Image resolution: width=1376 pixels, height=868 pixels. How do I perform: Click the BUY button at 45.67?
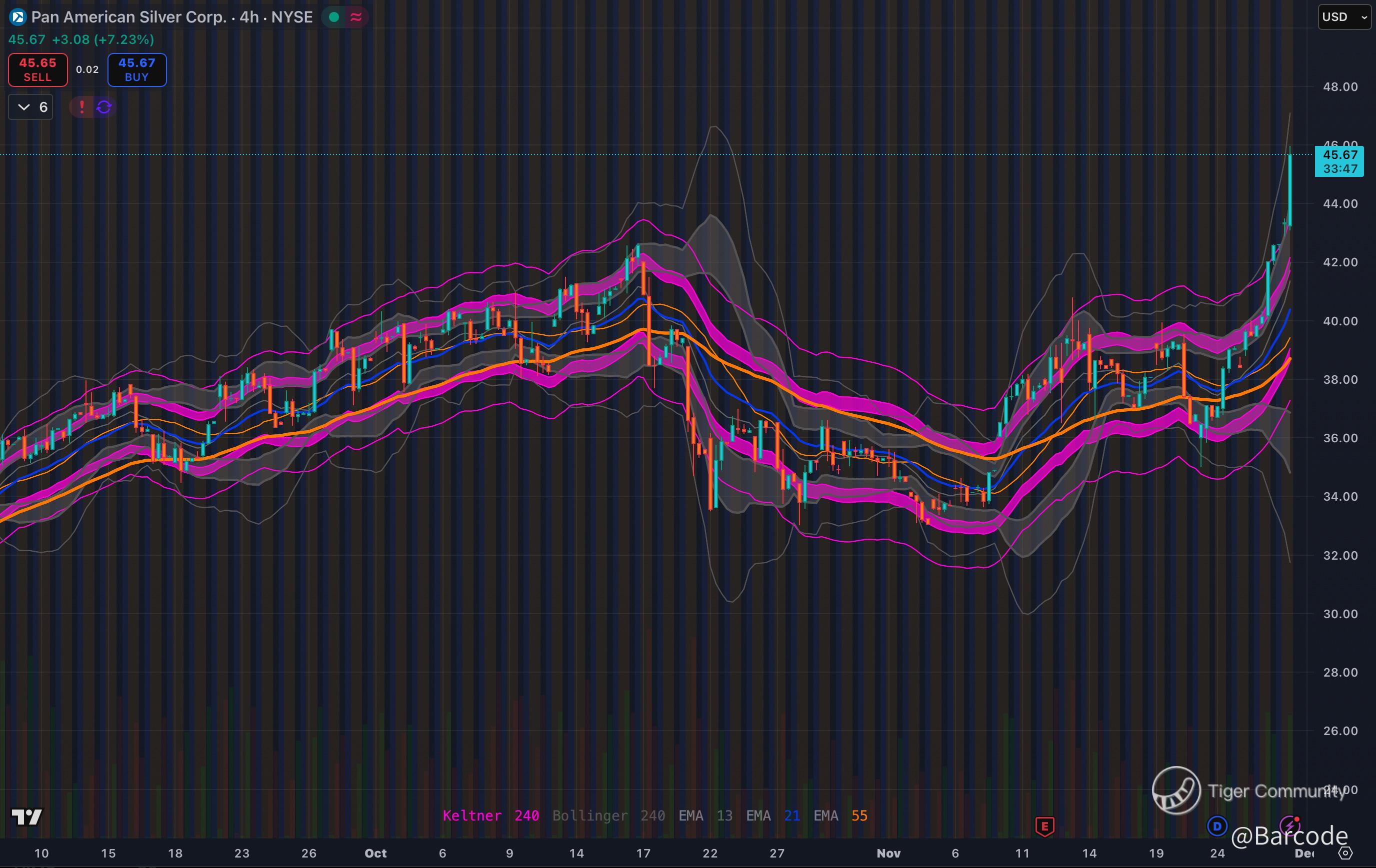[137, 69]
